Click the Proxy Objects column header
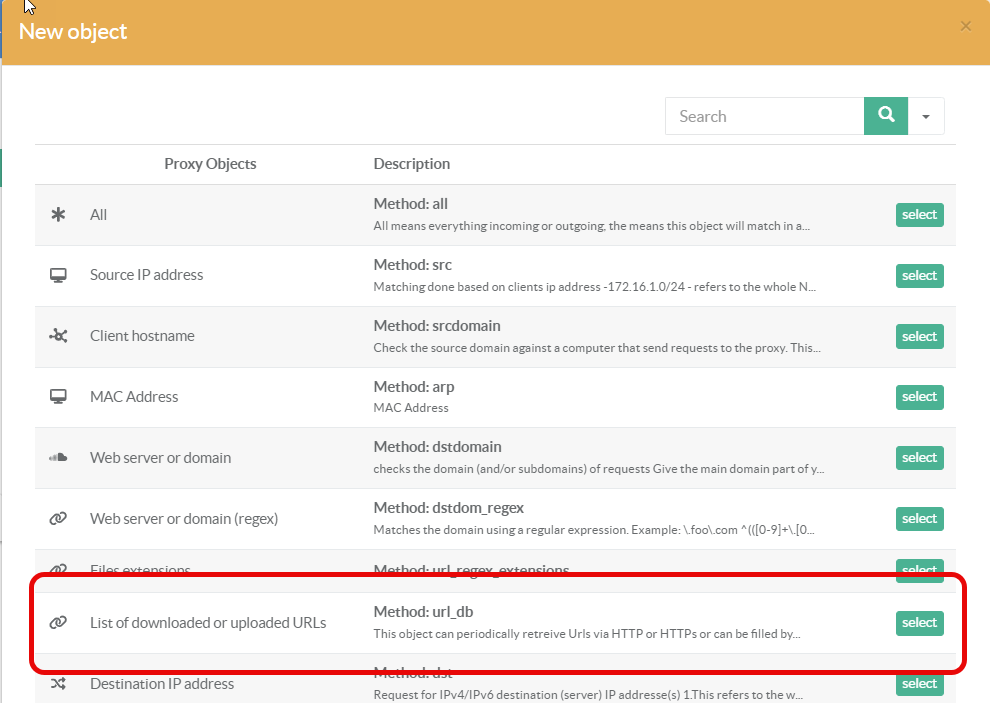Image resolution: width=990 pixels, height=703 pixels. 210,164
